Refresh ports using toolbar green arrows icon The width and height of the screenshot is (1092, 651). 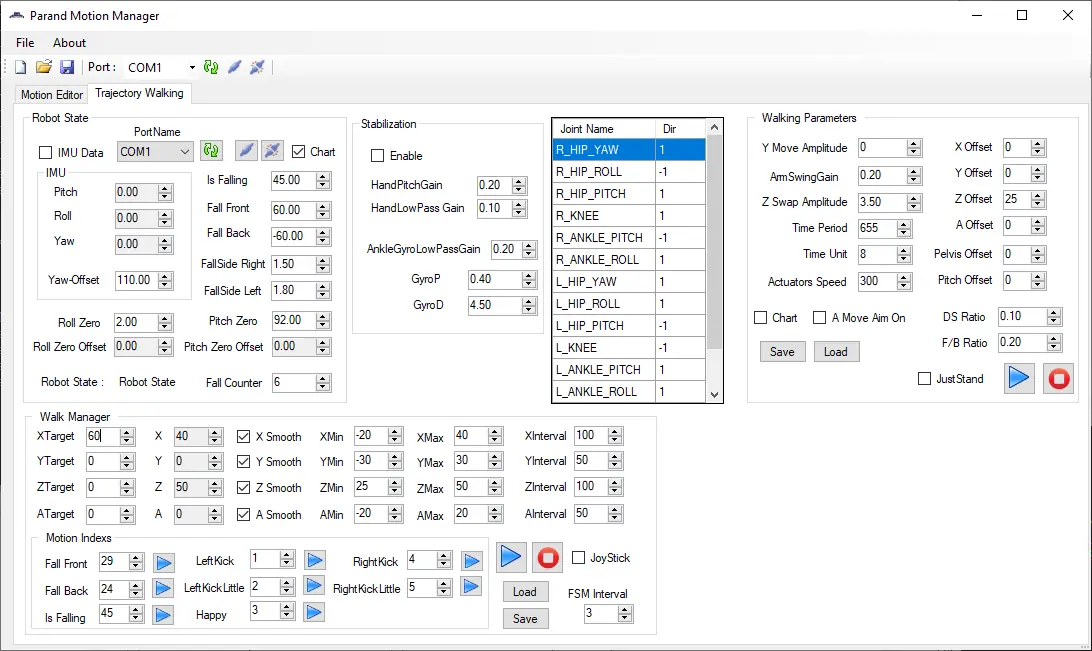point(210,67)
